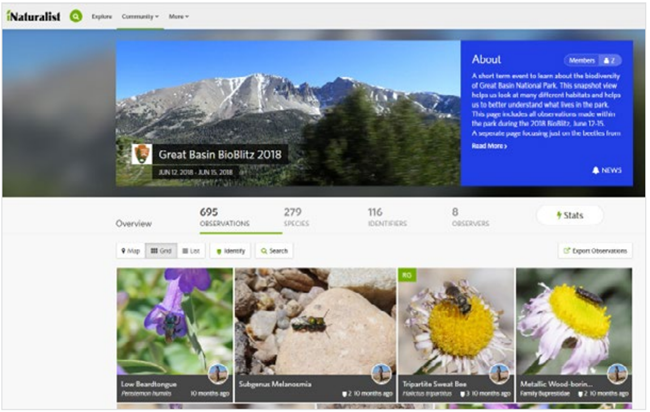650x412 pixels.
Task: Open the iNaturalist home logo
Action: point(34,17)
